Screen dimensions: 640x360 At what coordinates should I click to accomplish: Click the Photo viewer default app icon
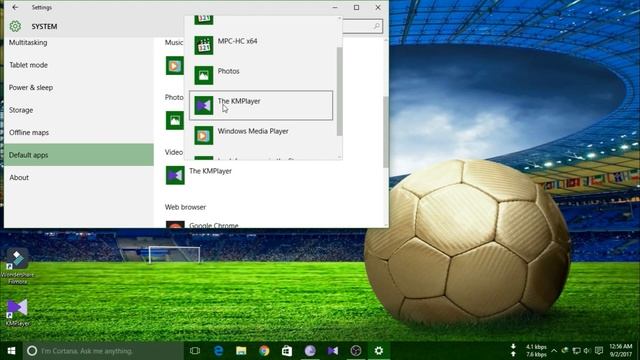(175, 120)
